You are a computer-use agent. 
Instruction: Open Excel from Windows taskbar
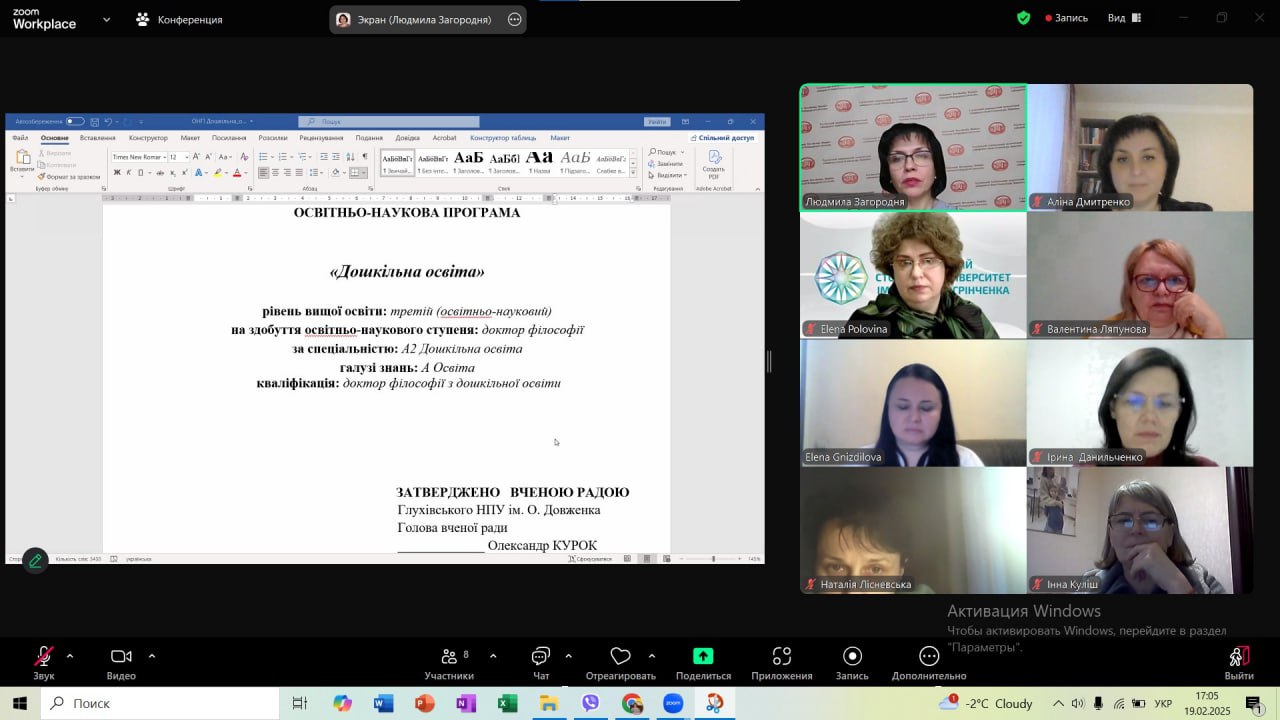tap(507, 703)
